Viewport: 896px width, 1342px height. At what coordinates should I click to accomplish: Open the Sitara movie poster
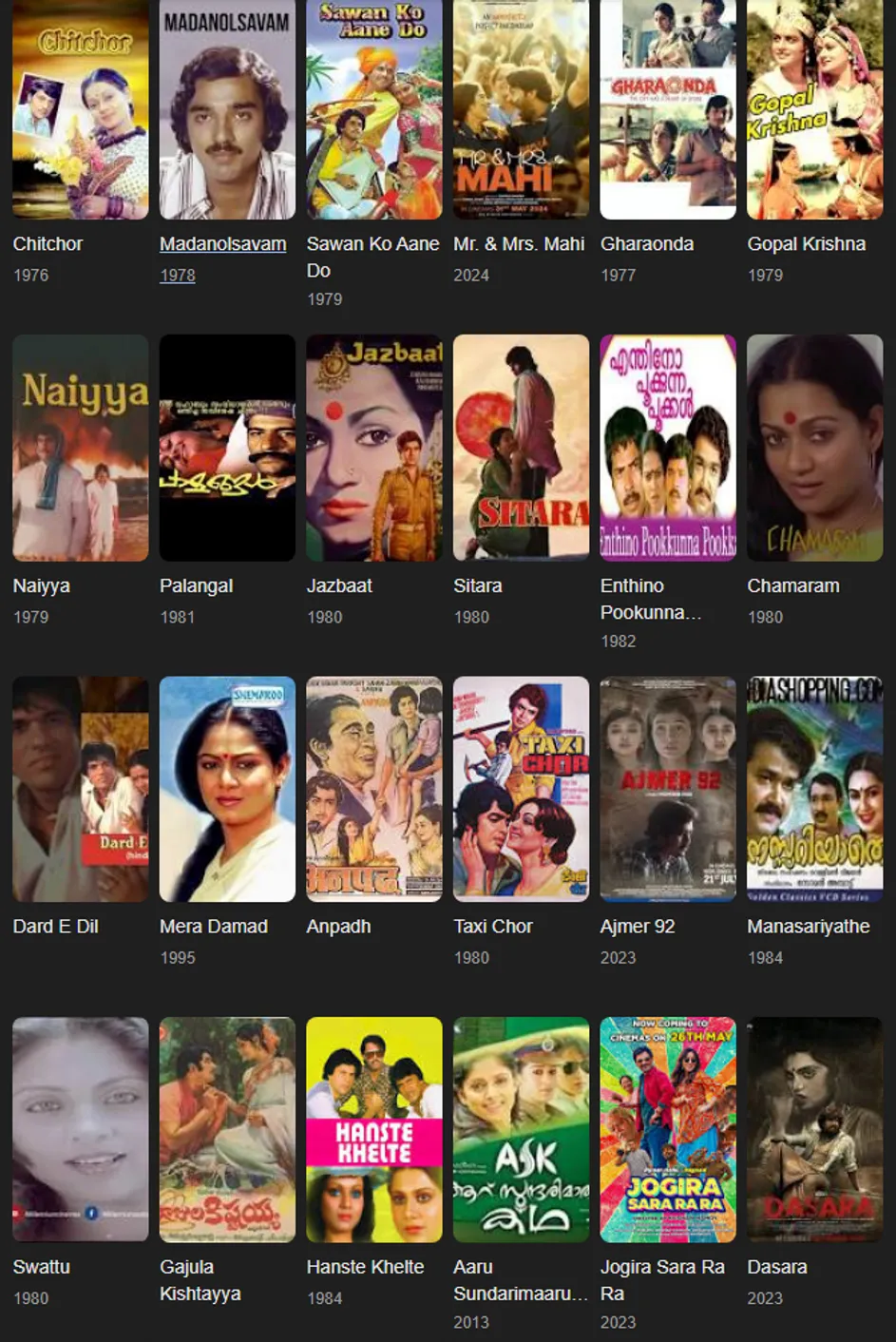(x=521, y=448)
